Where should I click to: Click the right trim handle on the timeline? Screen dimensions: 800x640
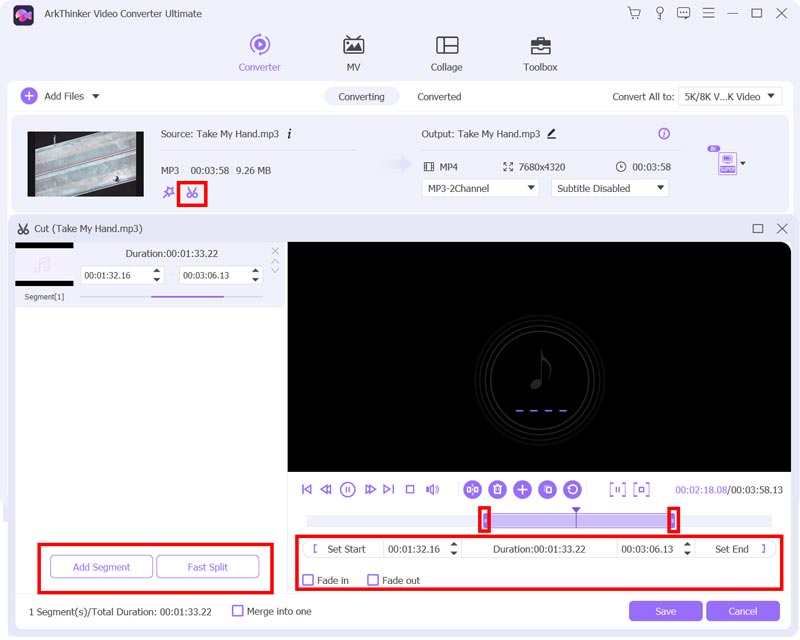(x=673, y=521)
